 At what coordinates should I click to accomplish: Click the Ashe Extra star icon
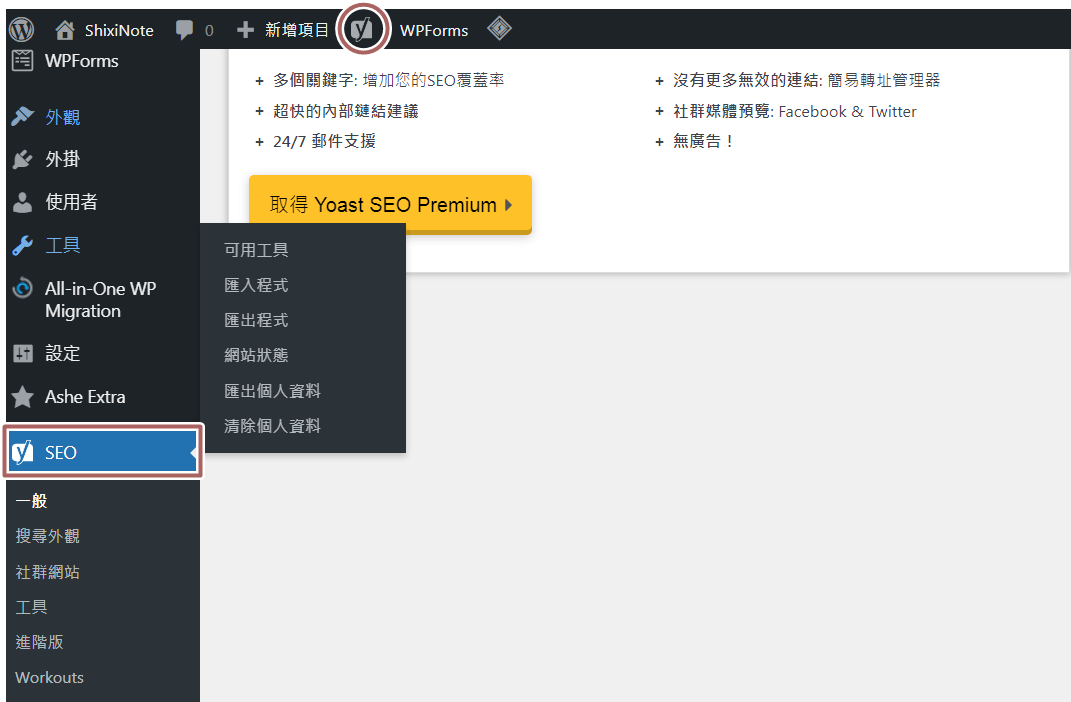click(23, 397)
